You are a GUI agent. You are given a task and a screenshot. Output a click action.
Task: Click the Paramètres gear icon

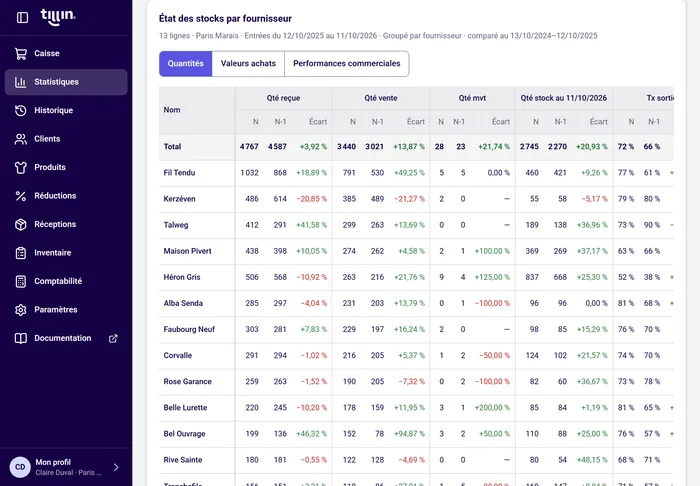pyautogui.click(x=21, y=310)
